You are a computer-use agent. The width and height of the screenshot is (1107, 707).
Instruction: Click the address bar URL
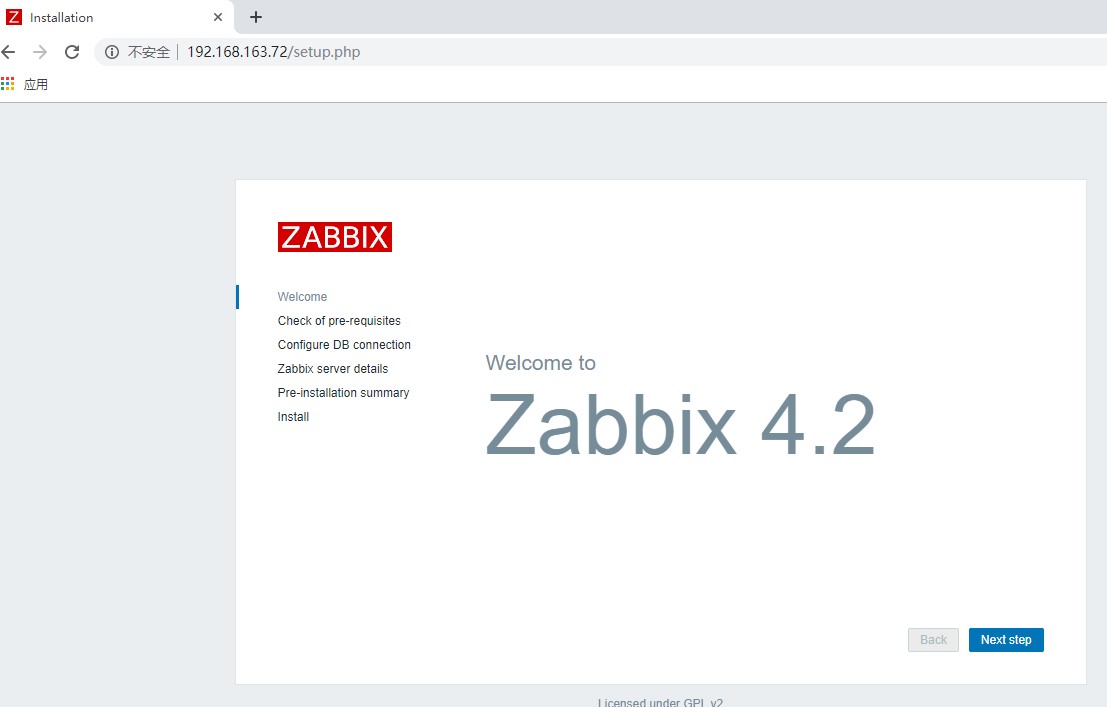273,52
